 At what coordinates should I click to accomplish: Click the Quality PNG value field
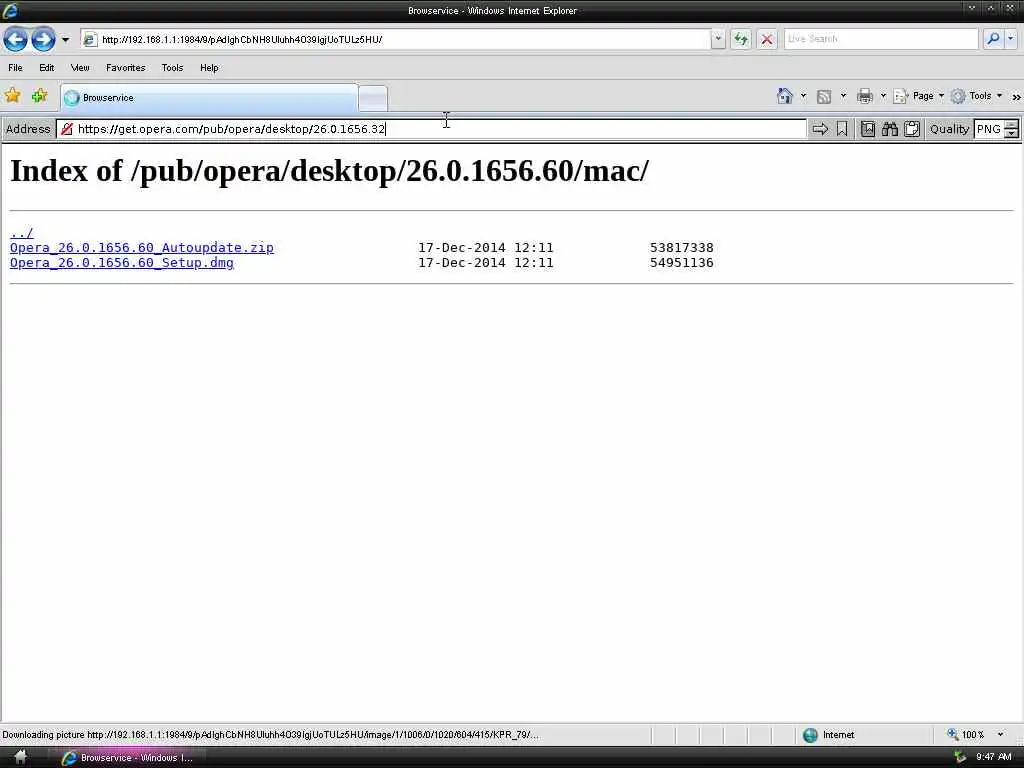pyautogui.click(x=989, y=129)
